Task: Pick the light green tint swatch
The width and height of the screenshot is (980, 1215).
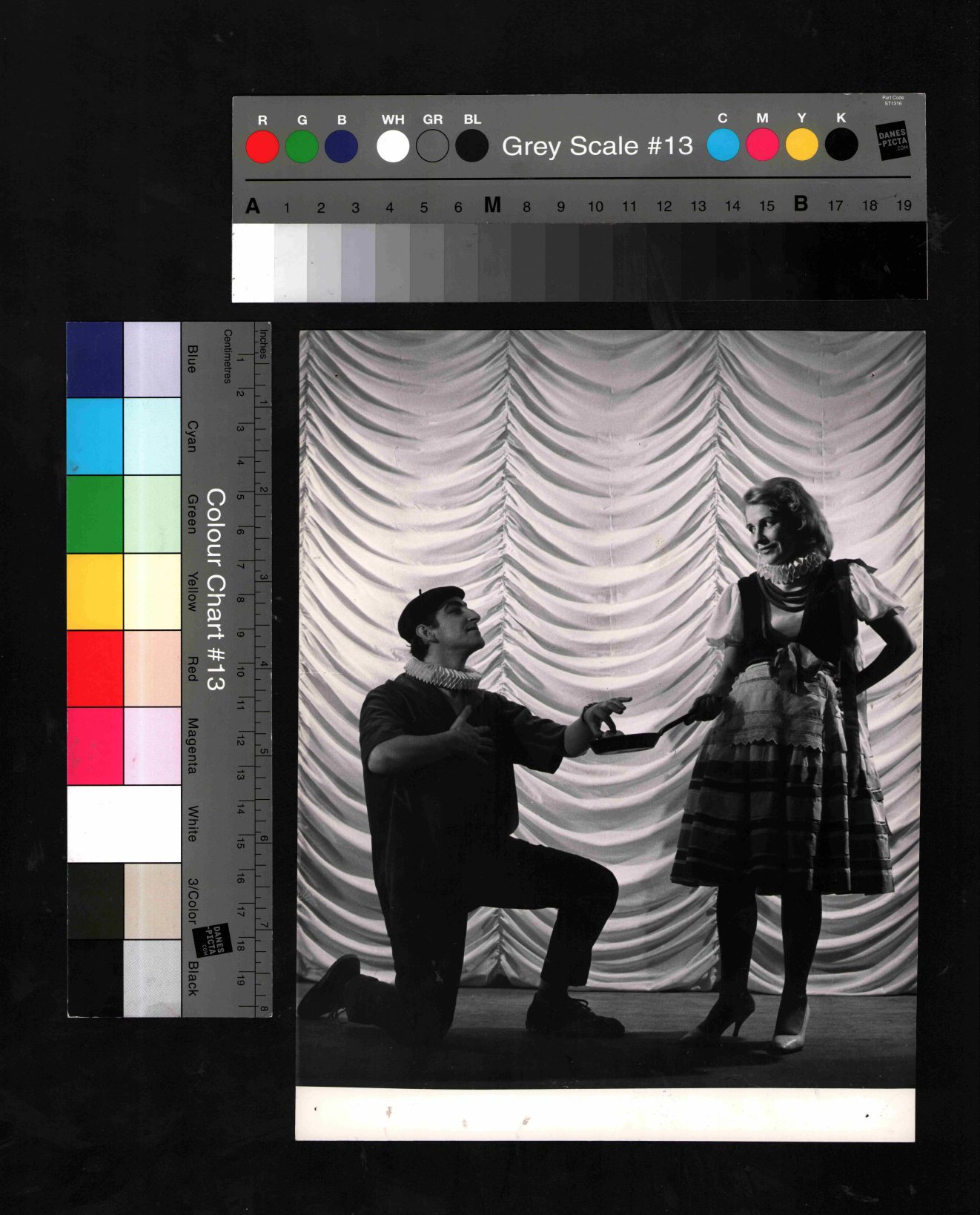Action: click(x=152, y=514)
